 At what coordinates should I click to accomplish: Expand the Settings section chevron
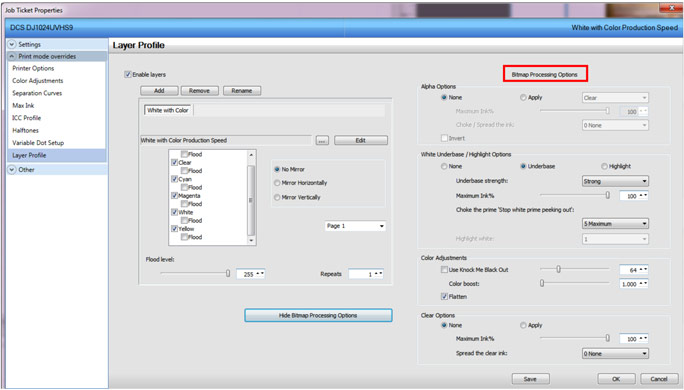pyautogui.click(x=12, y=44)
